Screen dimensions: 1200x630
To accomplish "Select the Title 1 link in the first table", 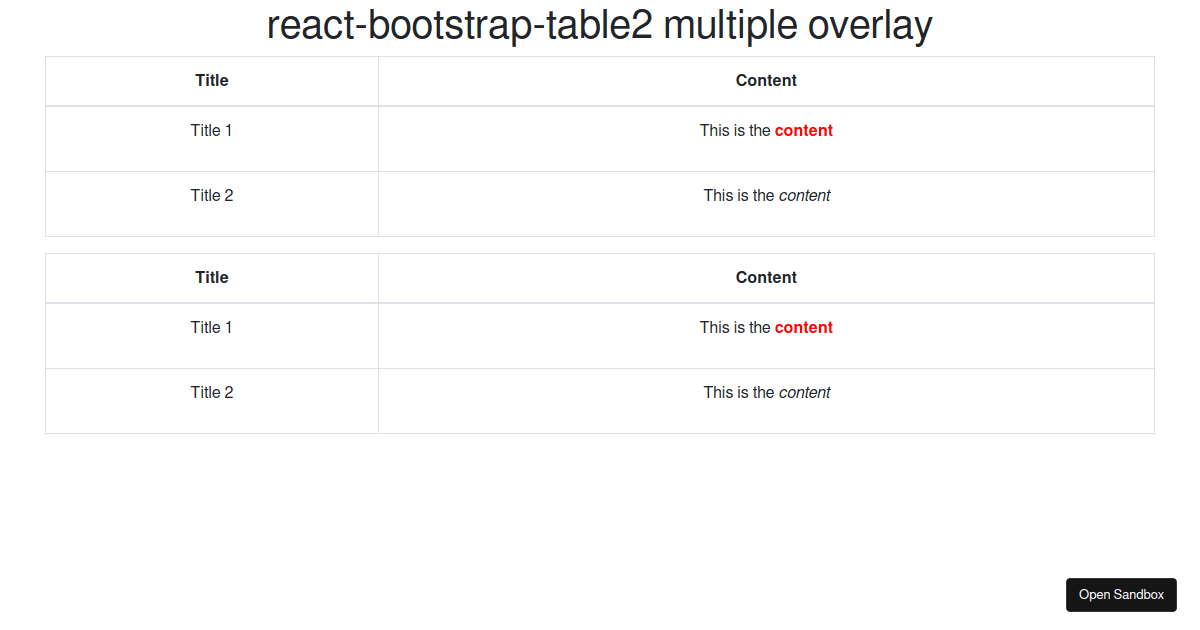I will pos(211,130).
